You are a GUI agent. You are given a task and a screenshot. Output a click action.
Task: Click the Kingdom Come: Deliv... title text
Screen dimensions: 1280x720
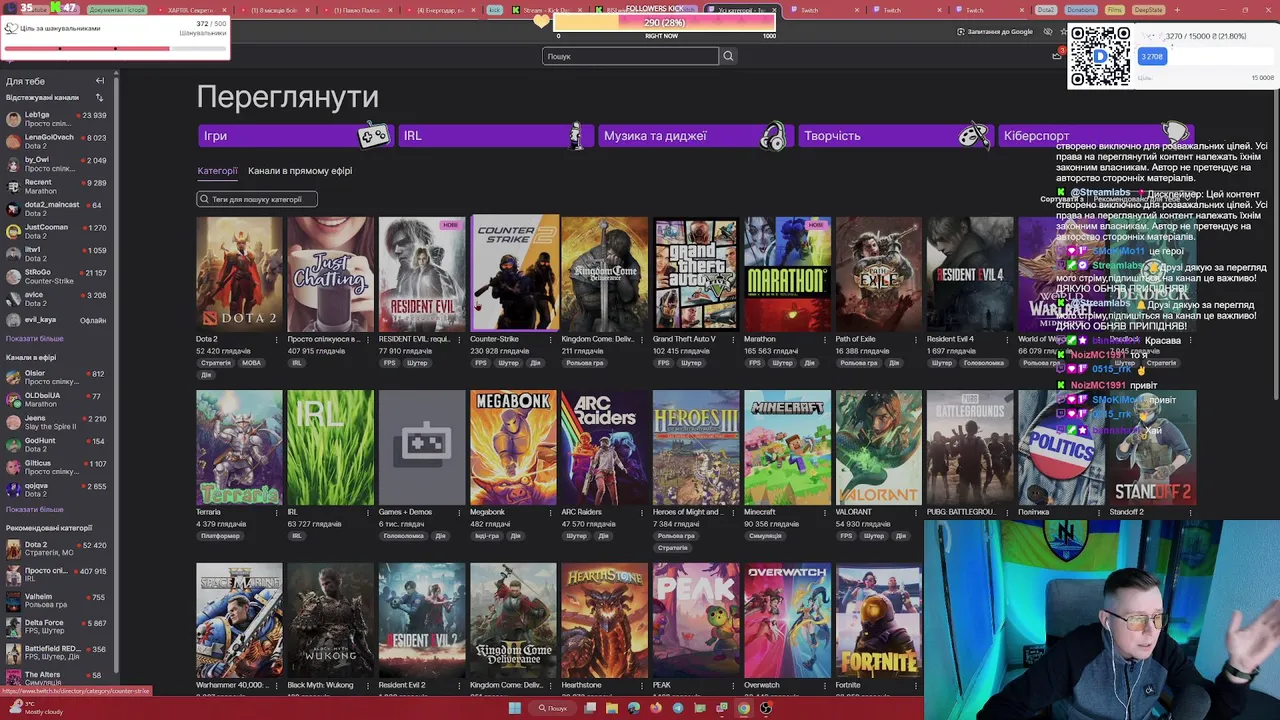pyautogui.click(x=598, y=339)
